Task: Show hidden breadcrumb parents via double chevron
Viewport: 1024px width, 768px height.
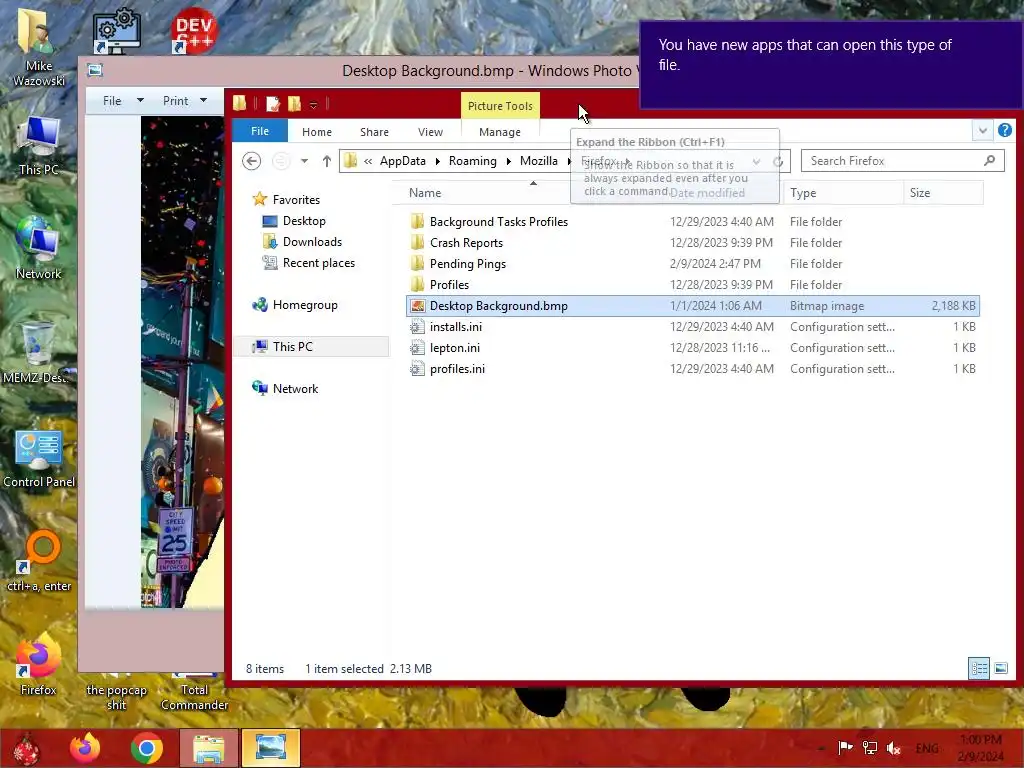Action: 368,161
